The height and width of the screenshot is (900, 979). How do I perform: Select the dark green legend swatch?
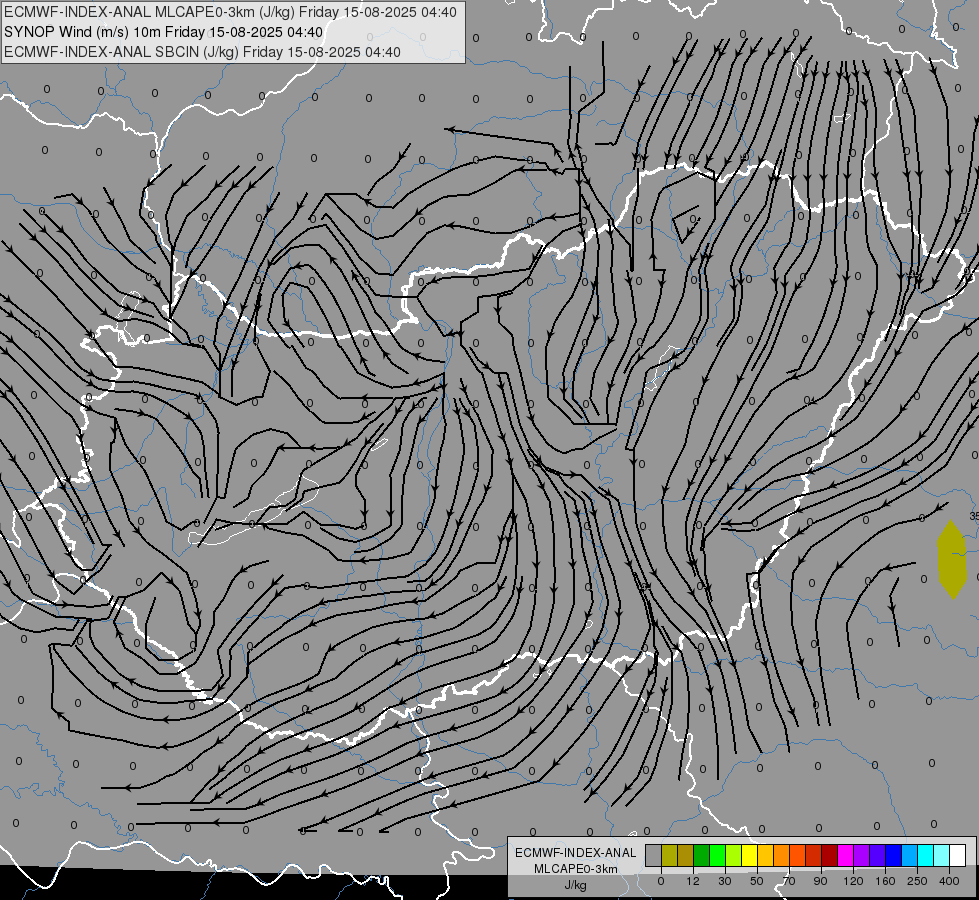tap(702, 855)
